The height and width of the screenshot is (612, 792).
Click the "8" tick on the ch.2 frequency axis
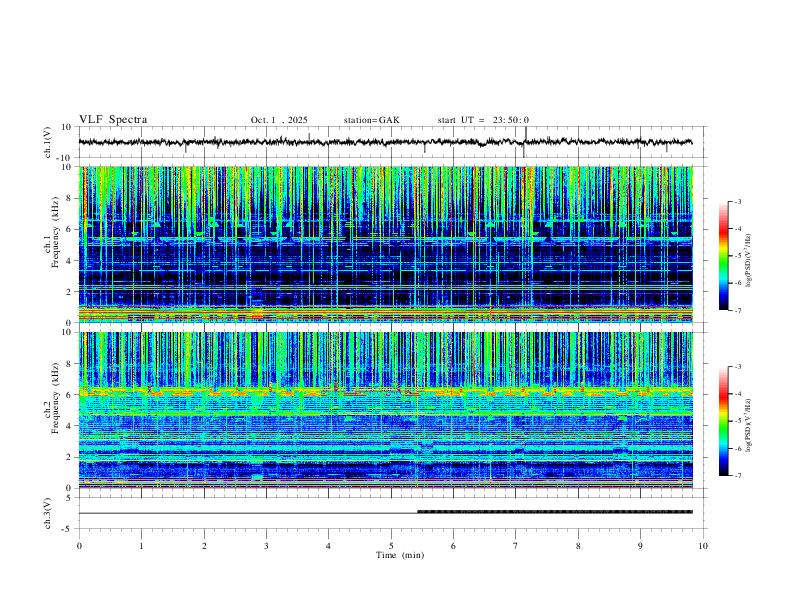[x=69, y=364]
